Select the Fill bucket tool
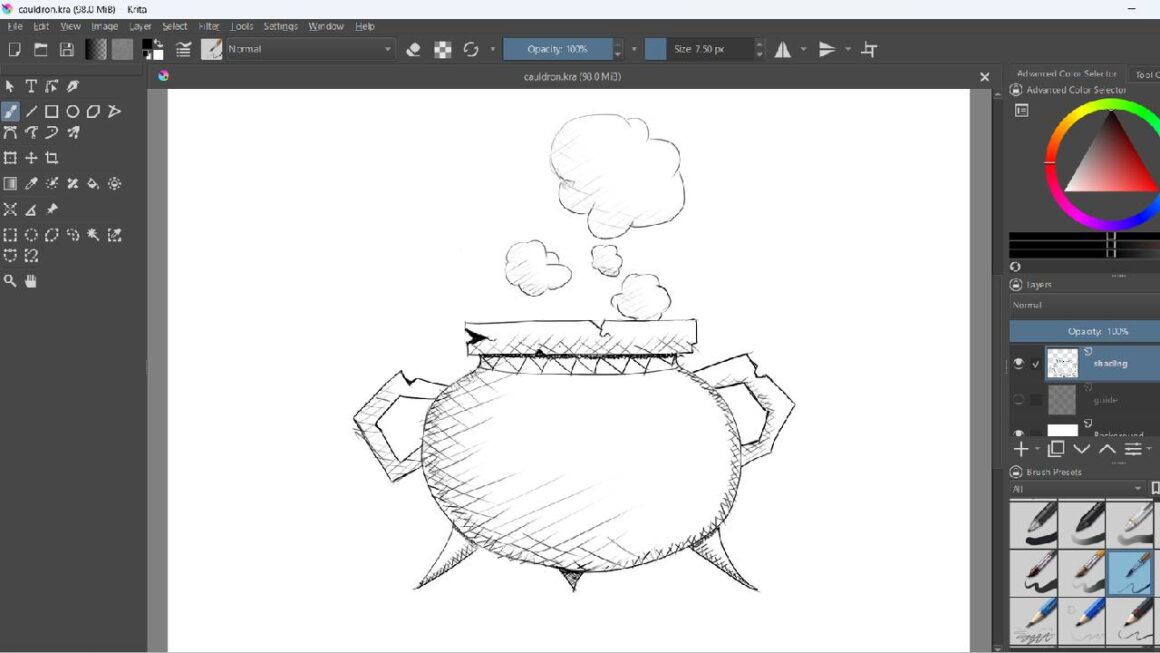1160x653 pixels. [93, 183]
